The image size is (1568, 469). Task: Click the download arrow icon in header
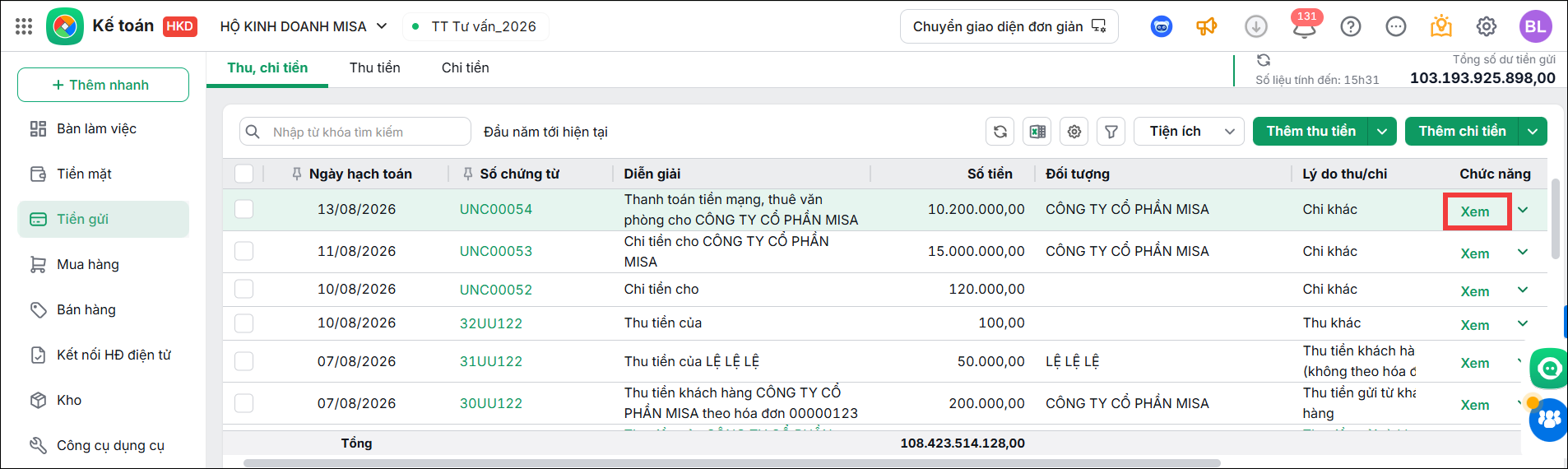click(x=1256, y=26)
